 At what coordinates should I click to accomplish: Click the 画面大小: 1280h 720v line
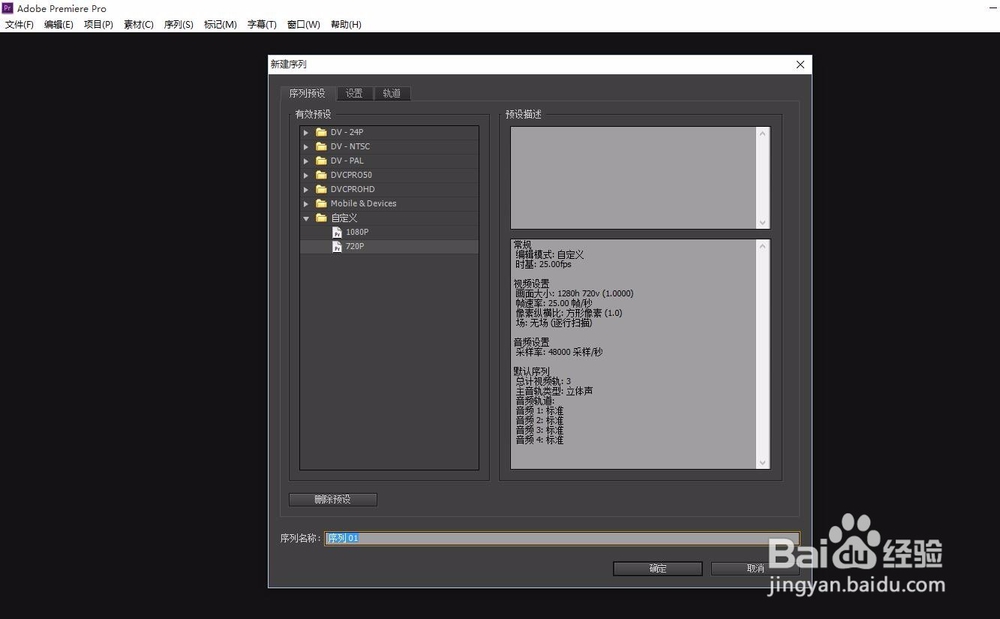click(574, 293)
